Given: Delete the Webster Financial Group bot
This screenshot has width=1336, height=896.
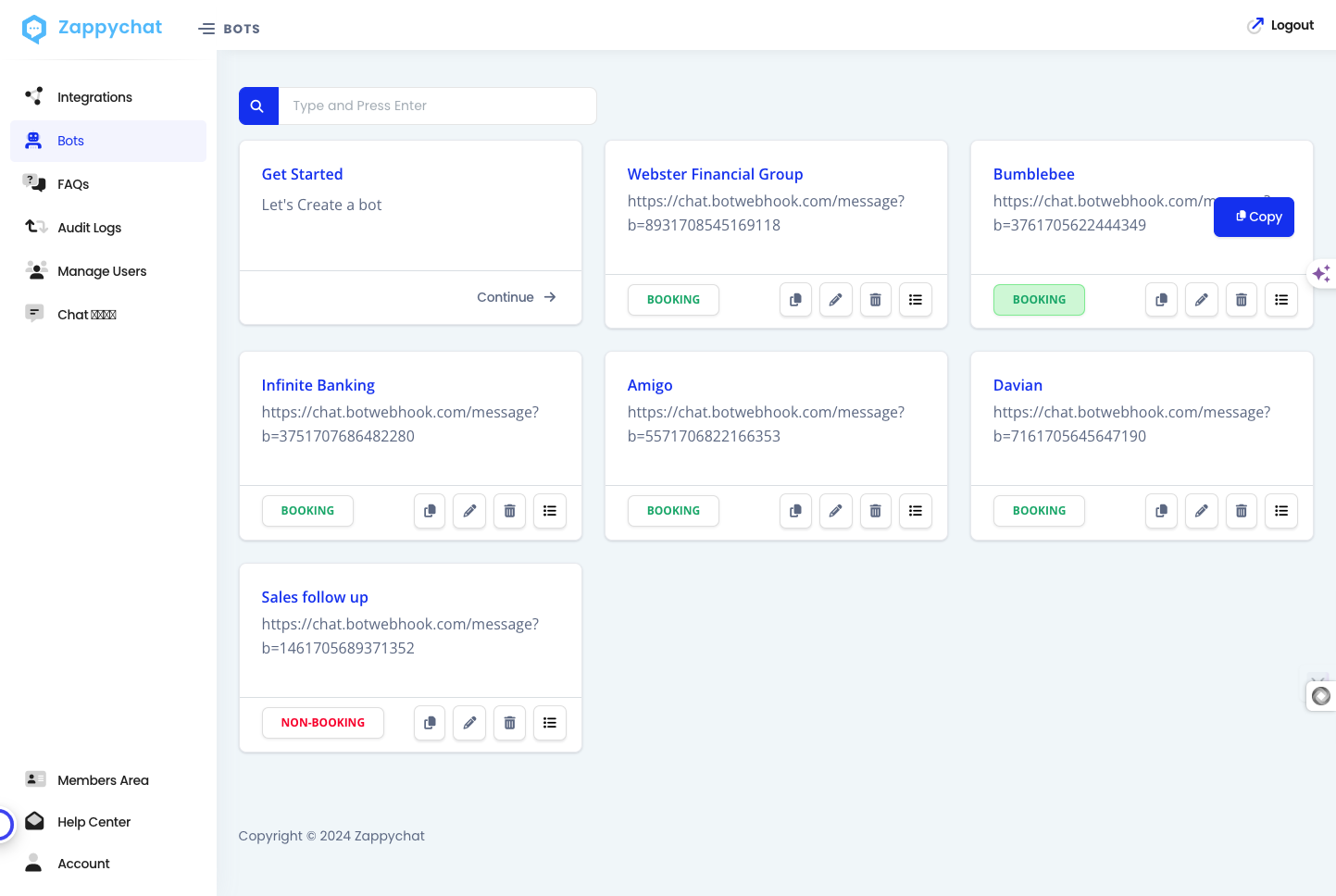Looking at the screenshot, I should [875, 300].
